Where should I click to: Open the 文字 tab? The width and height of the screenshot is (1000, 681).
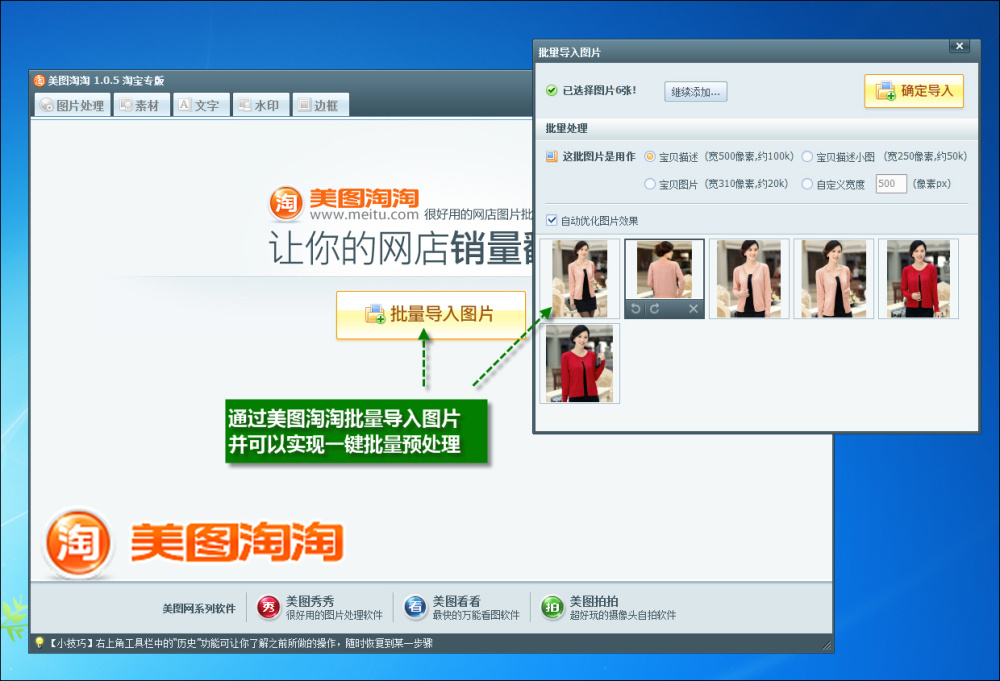(200, 105)
